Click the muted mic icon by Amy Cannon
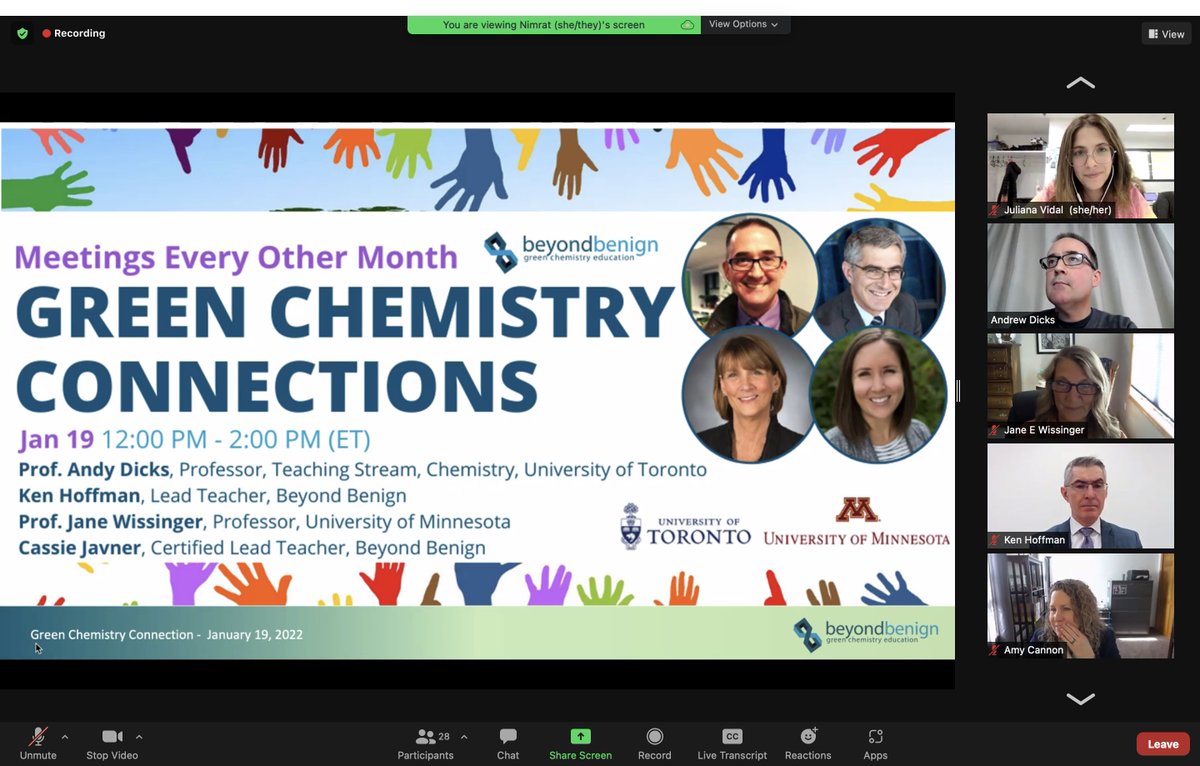This screenshot has width=1200, height=766. tap(995, 650)
